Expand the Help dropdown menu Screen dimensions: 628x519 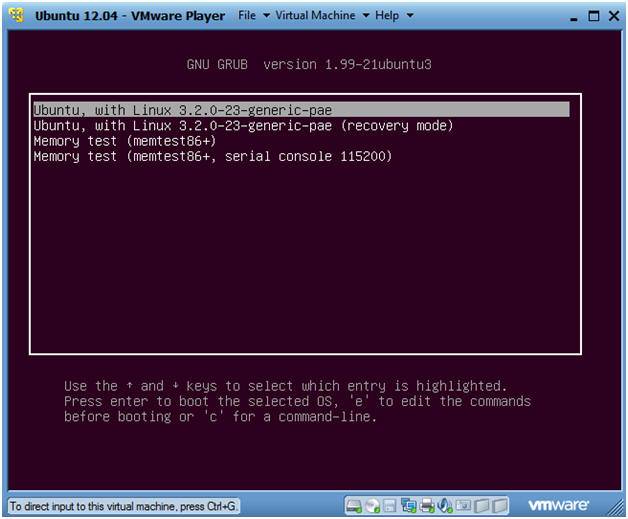[392, 16]
